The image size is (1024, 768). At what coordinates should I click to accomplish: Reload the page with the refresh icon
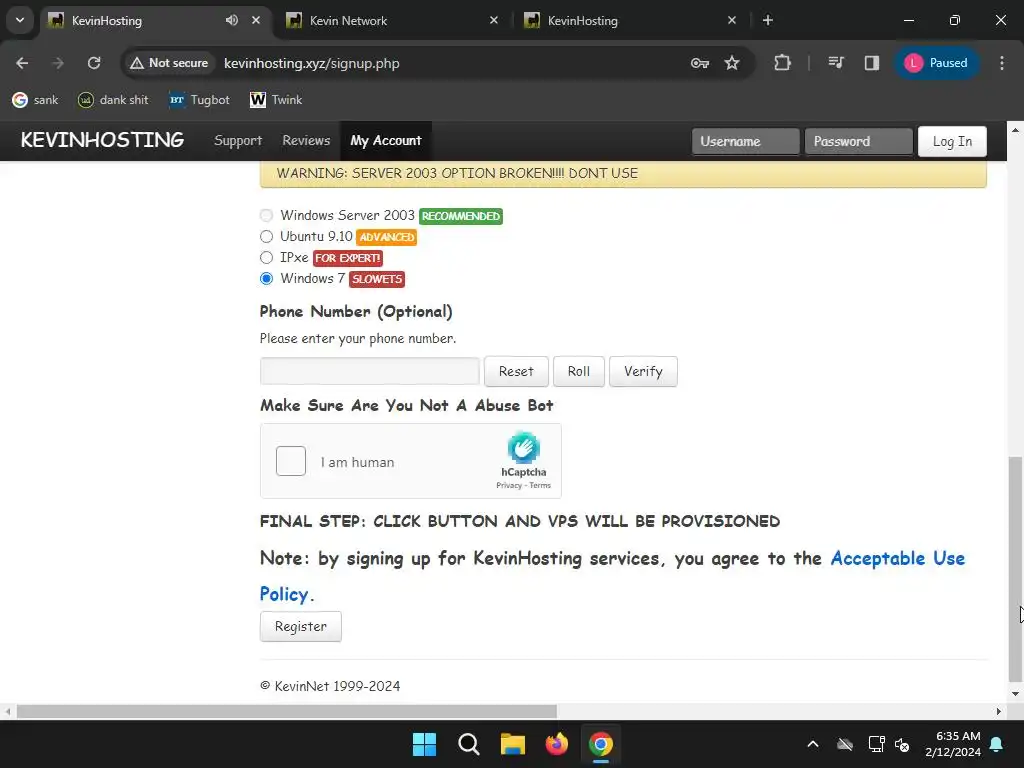click(94, 63)
